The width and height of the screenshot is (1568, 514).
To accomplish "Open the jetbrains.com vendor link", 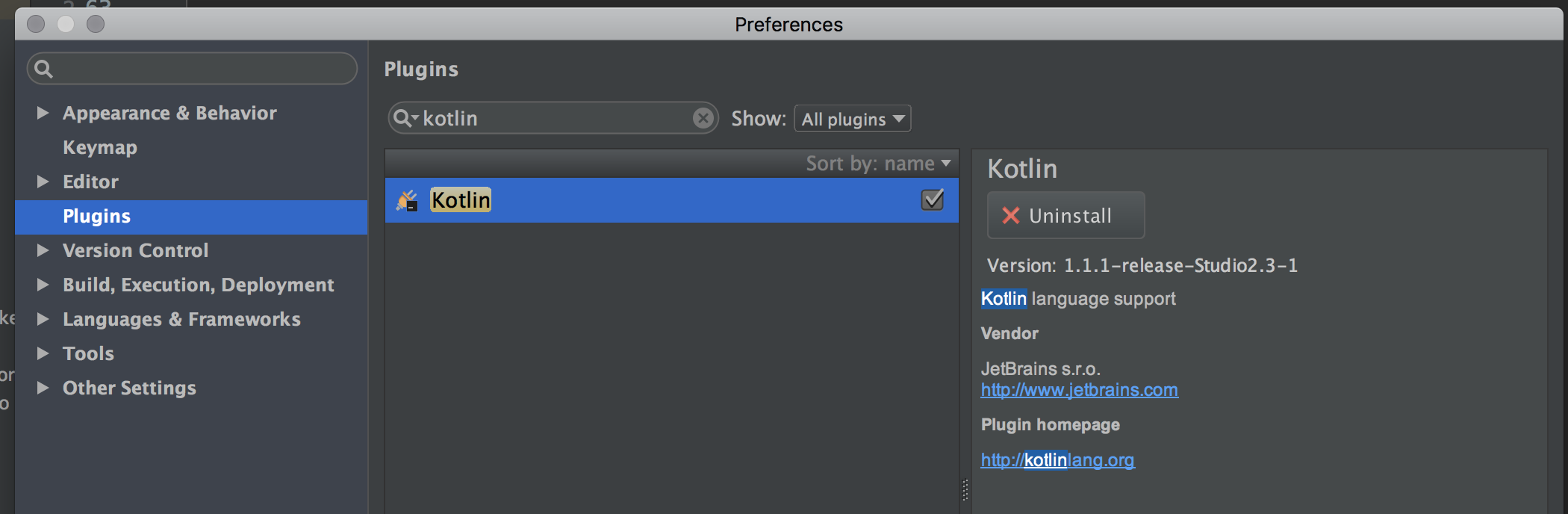I will coord(1079,390).
